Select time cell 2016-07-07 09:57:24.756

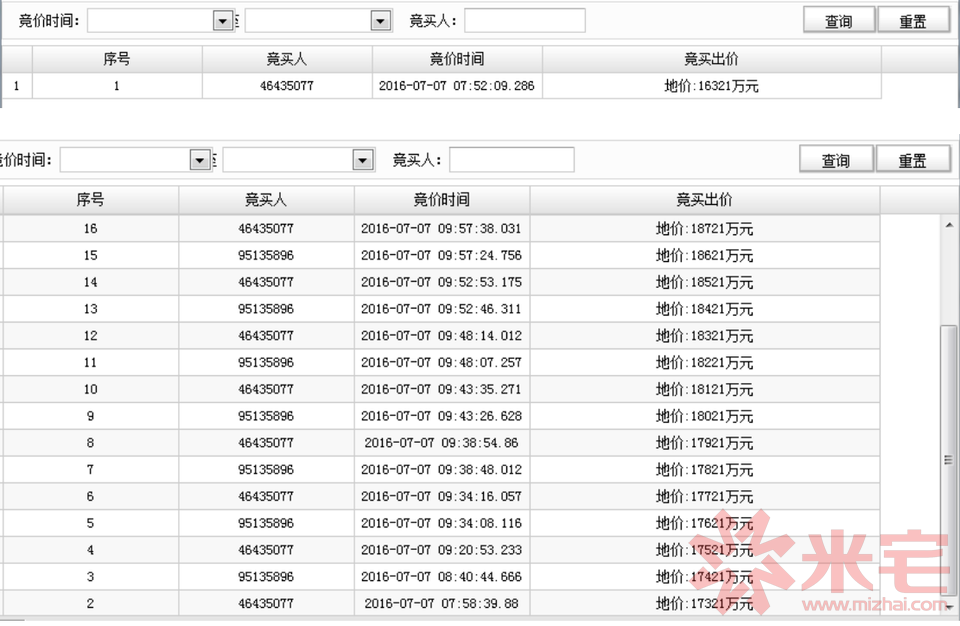(441, 255)
